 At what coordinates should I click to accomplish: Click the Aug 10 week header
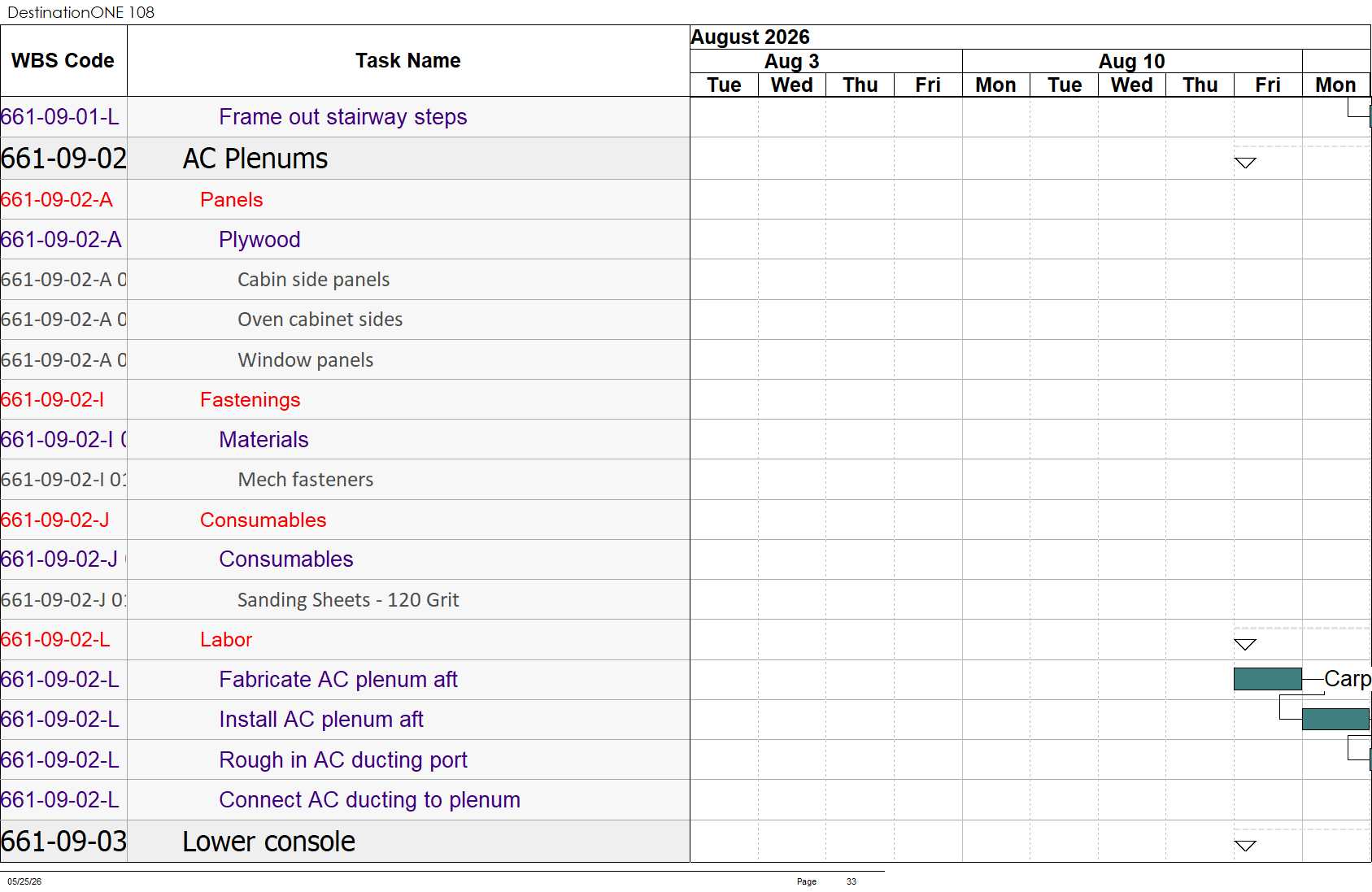tap(1131, 62)
